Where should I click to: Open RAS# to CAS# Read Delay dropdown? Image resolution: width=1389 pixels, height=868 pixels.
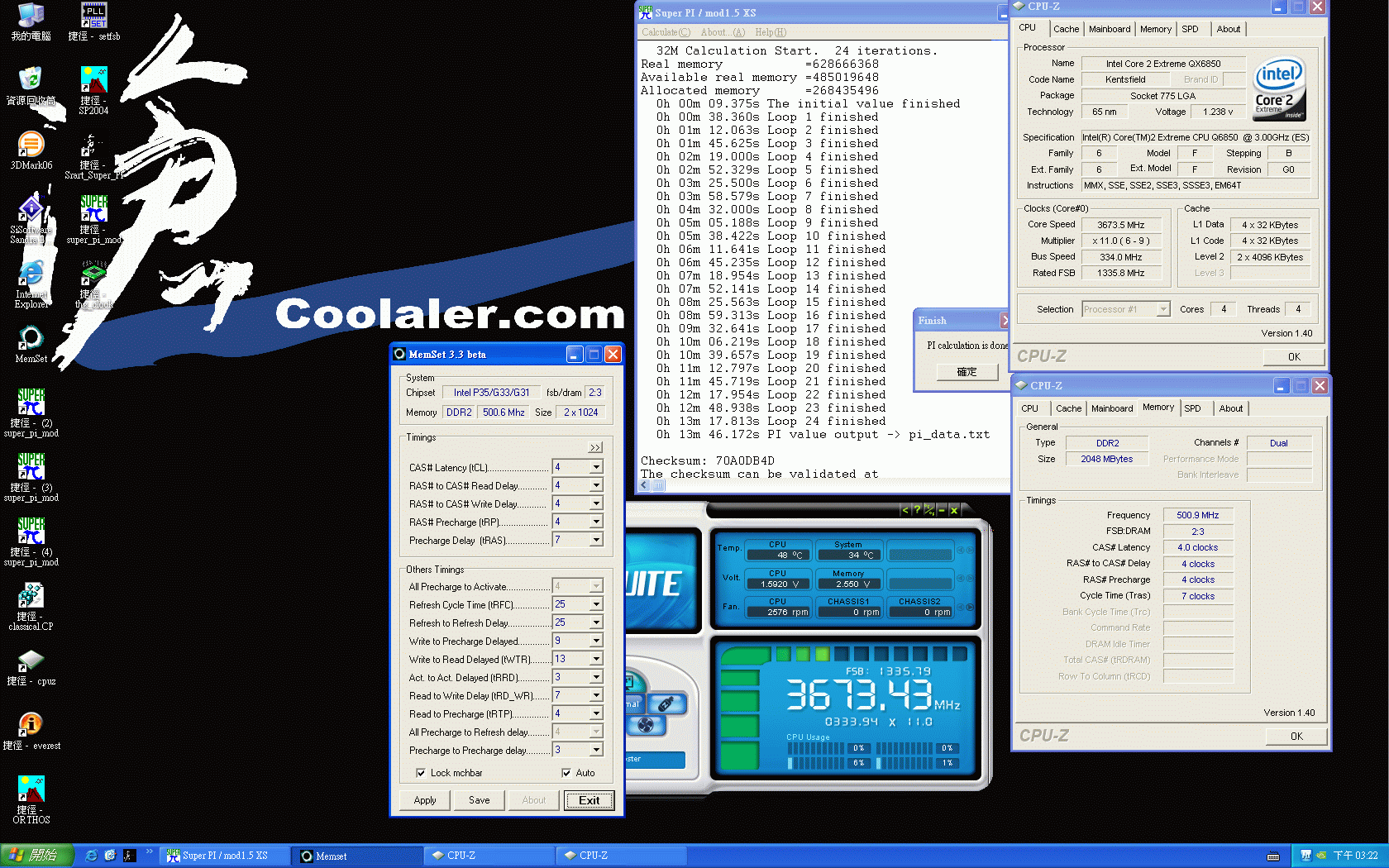[596, 485]
